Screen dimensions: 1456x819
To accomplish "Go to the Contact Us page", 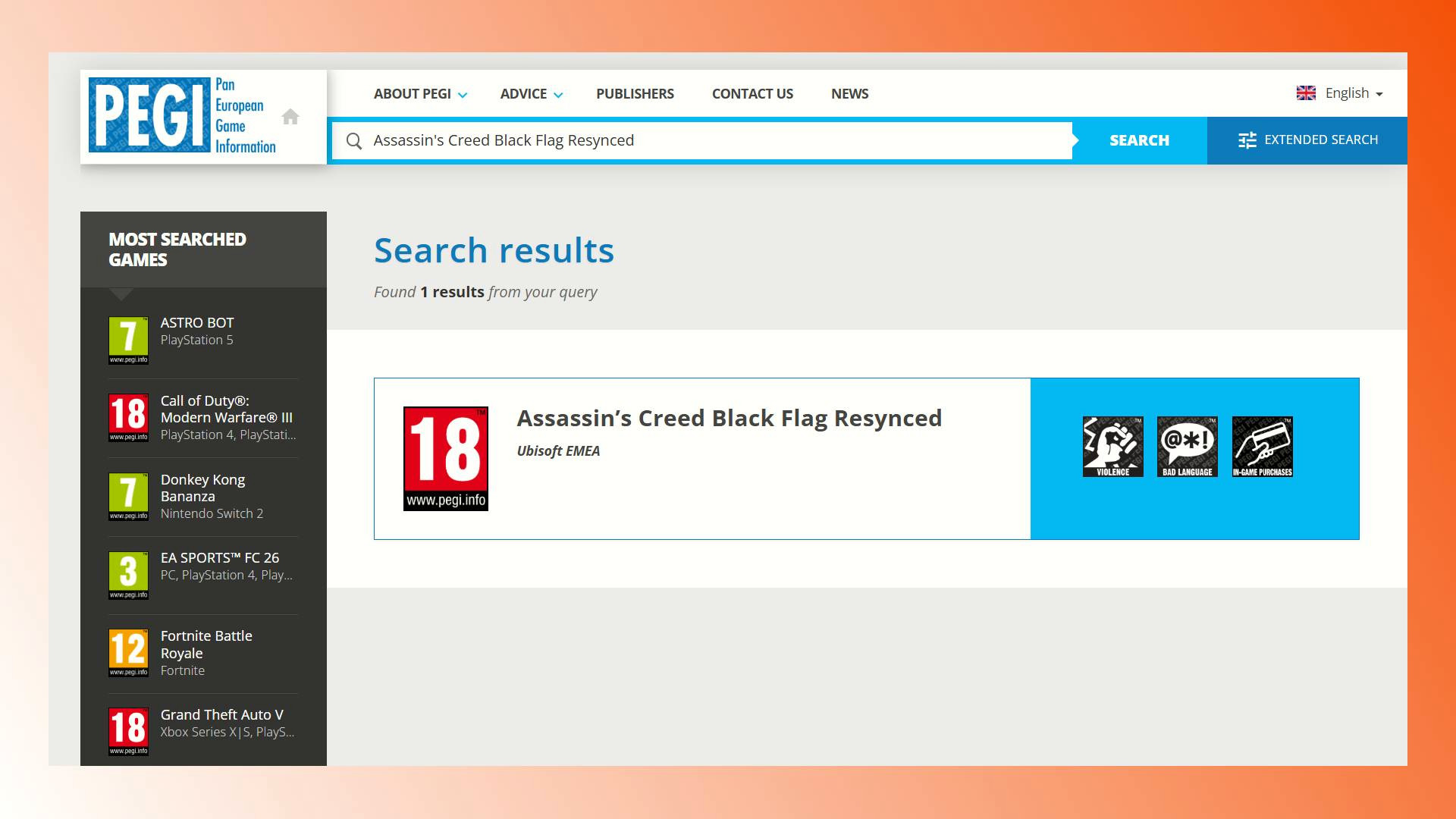I will point(752,94).
